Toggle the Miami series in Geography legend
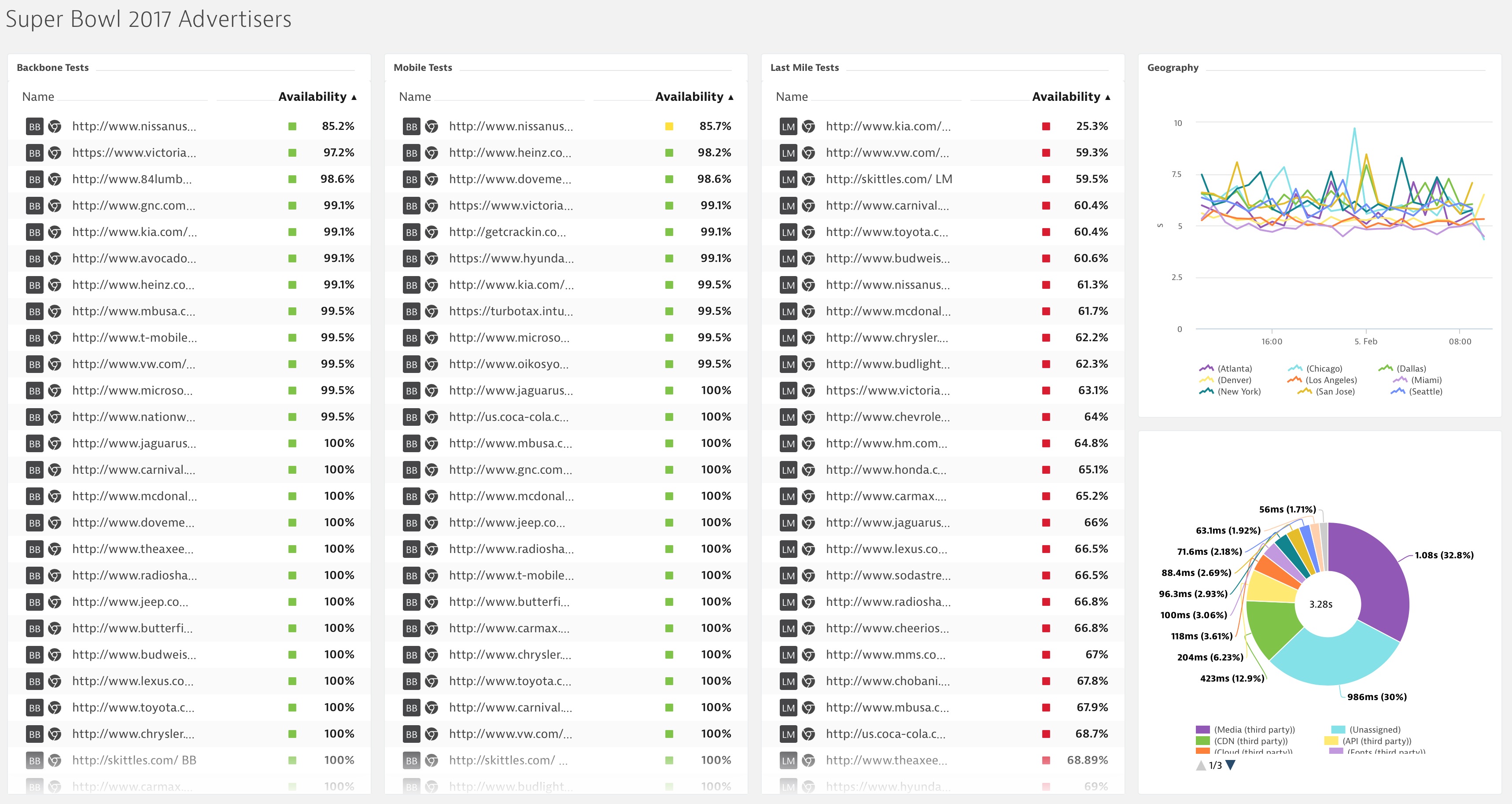Viewport: 1512px width, 804px height. tap(1417, 380)
